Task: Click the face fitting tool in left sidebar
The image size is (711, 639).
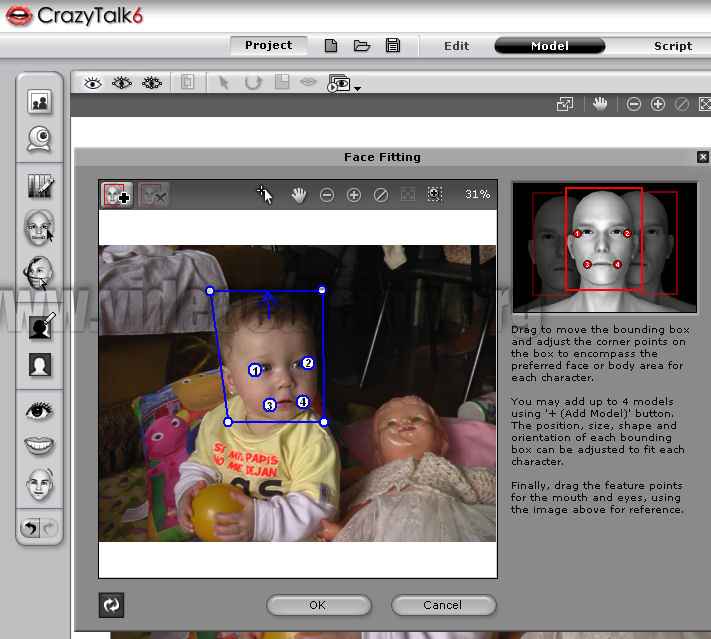Action: click(40, 228)
